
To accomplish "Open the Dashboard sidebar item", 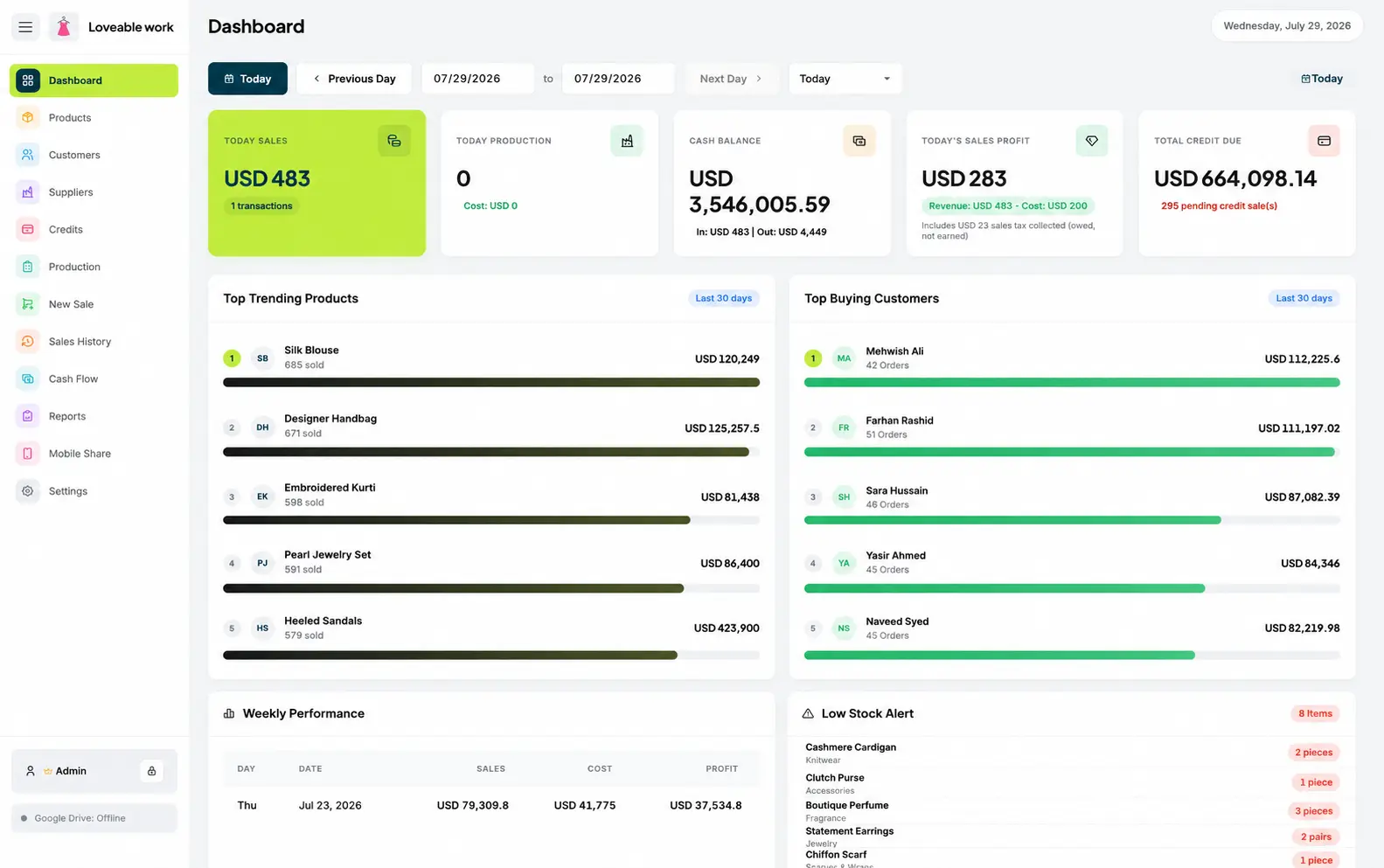I will tap(94, 80).
